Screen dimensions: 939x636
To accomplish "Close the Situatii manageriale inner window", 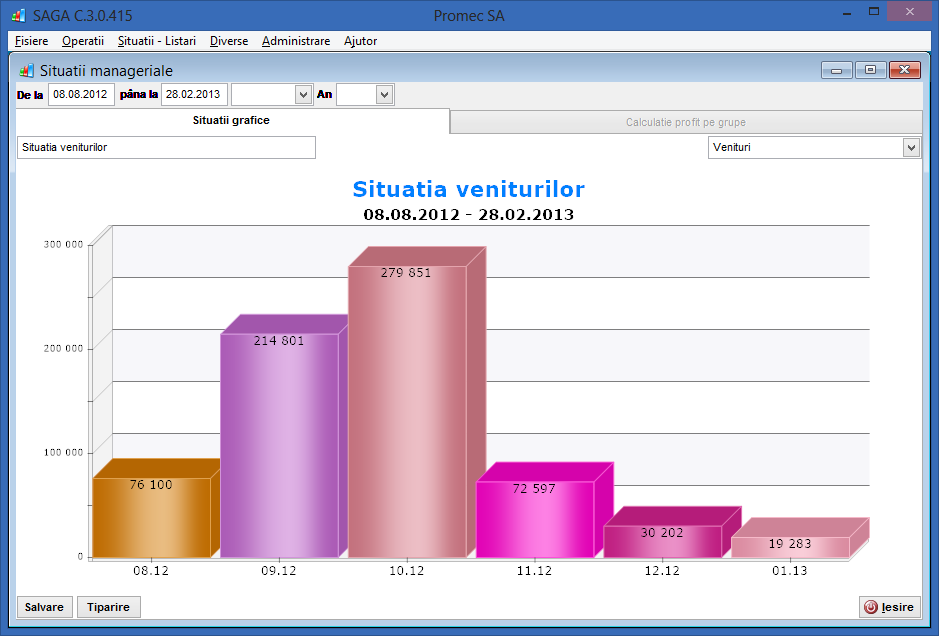I will [904, 70].
